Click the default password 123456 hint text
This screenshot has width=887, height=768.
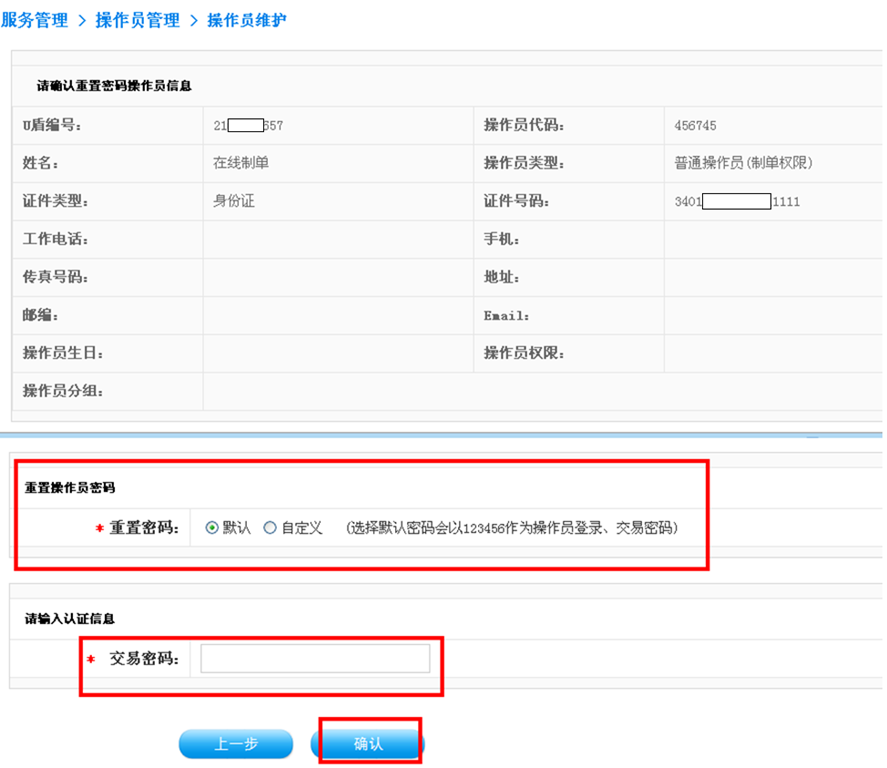(x=511, y=528)
